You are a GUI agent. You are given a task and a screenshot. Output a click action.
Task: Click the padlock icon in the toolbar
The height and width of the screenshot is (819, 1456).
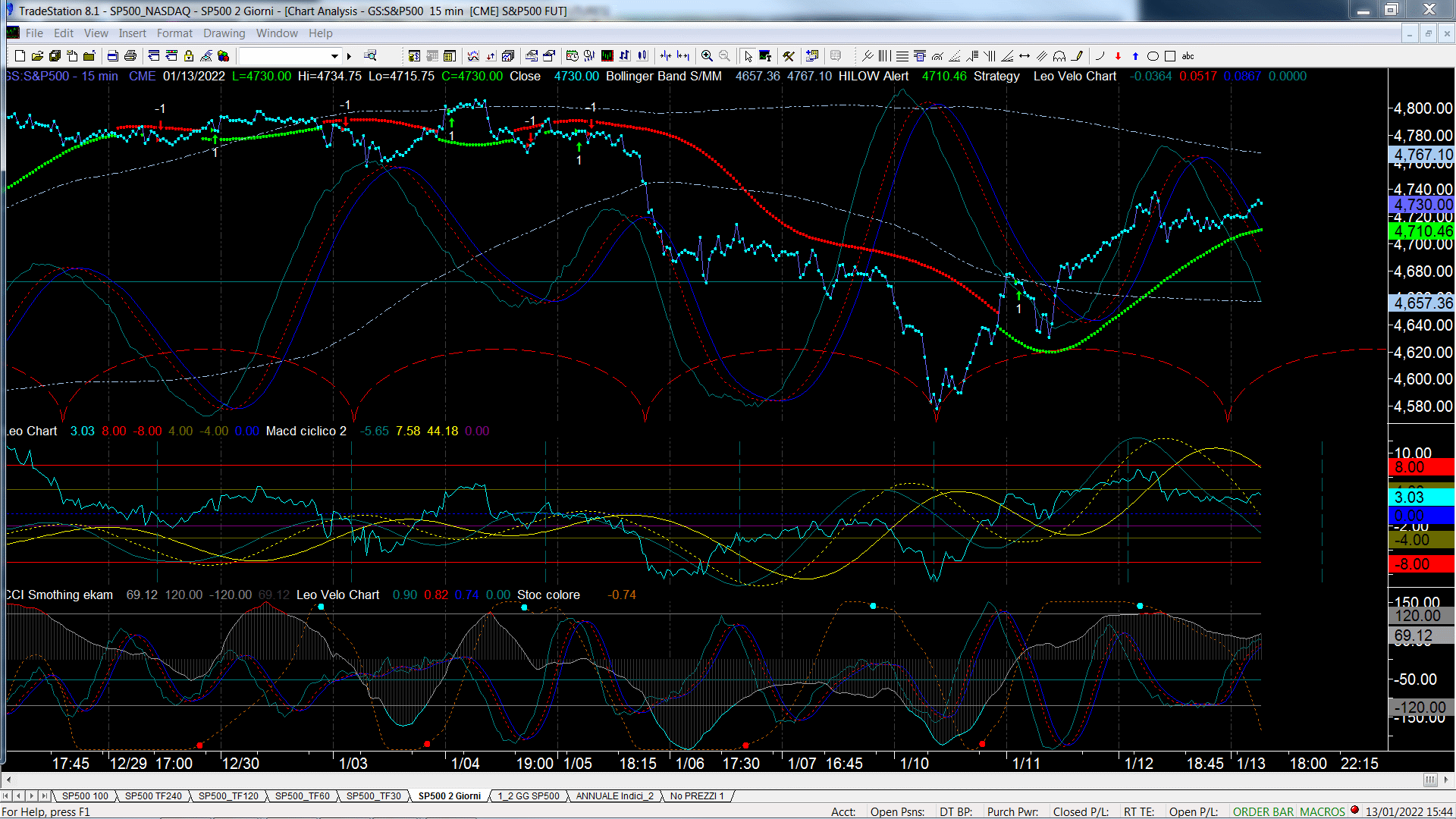[x=189, y=56]
